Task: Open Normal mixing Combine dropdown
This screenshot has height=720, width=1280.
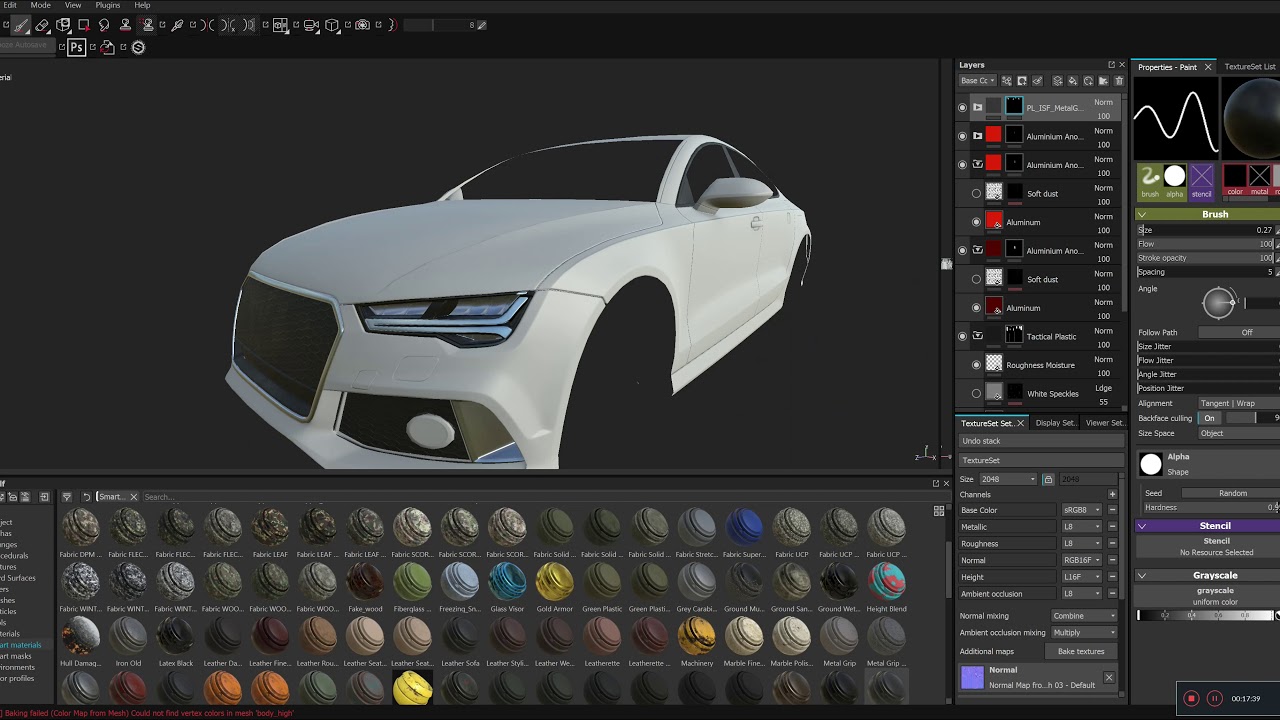Action: (x=1084, y=616)
